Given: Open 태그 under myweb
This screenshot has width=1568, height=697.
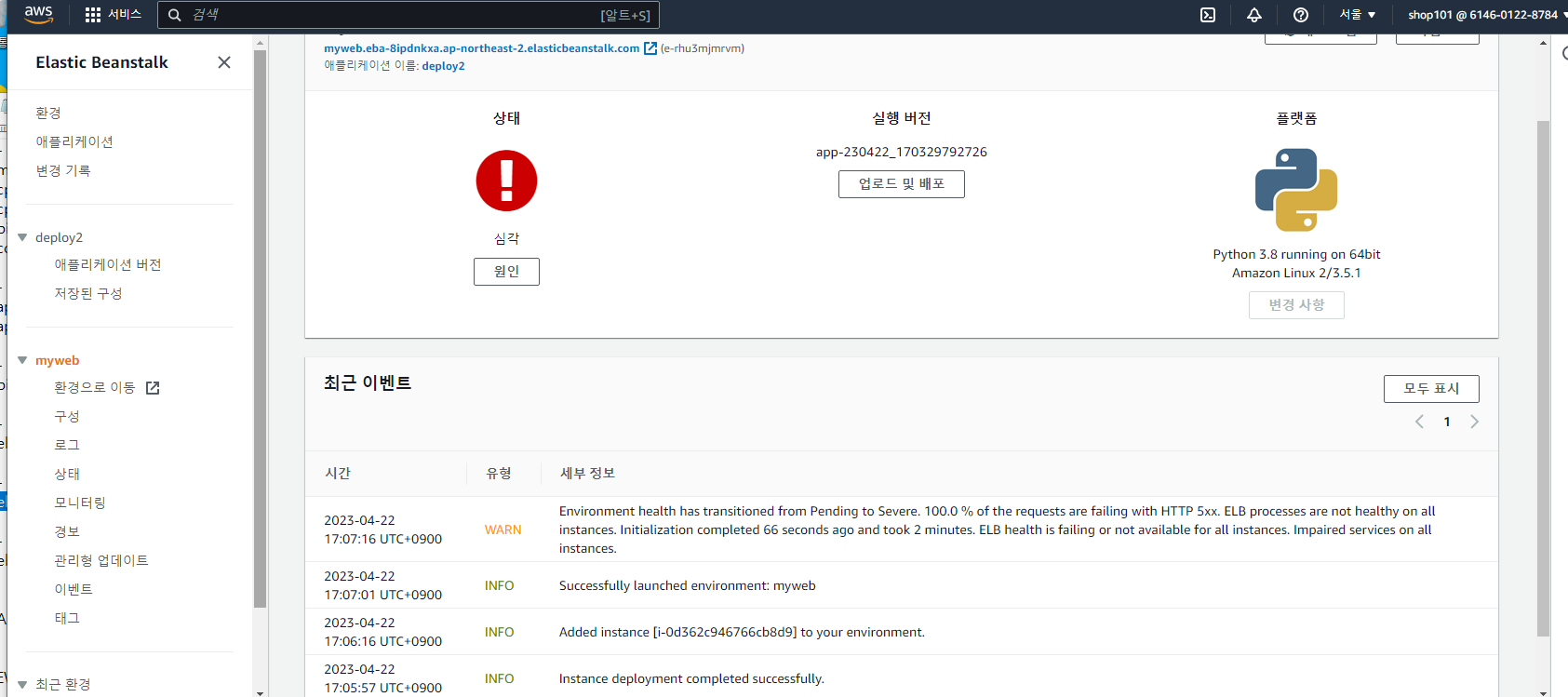Looking at the screenshot, I should 67,618.
